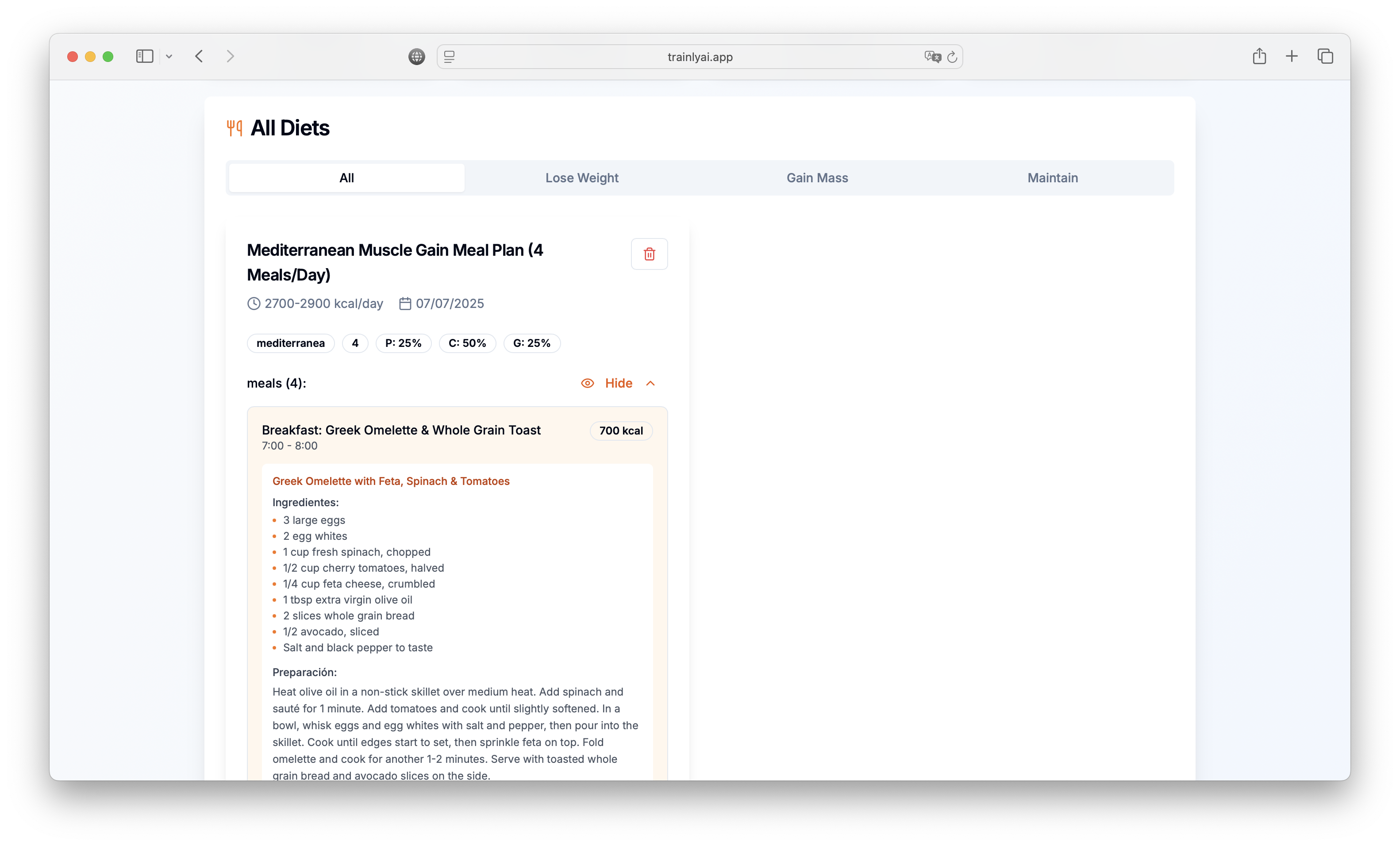Focus the trainlyai.app address bar
Image resolution: width=1400 pixels, height=846 pixels.
point(700,57)
